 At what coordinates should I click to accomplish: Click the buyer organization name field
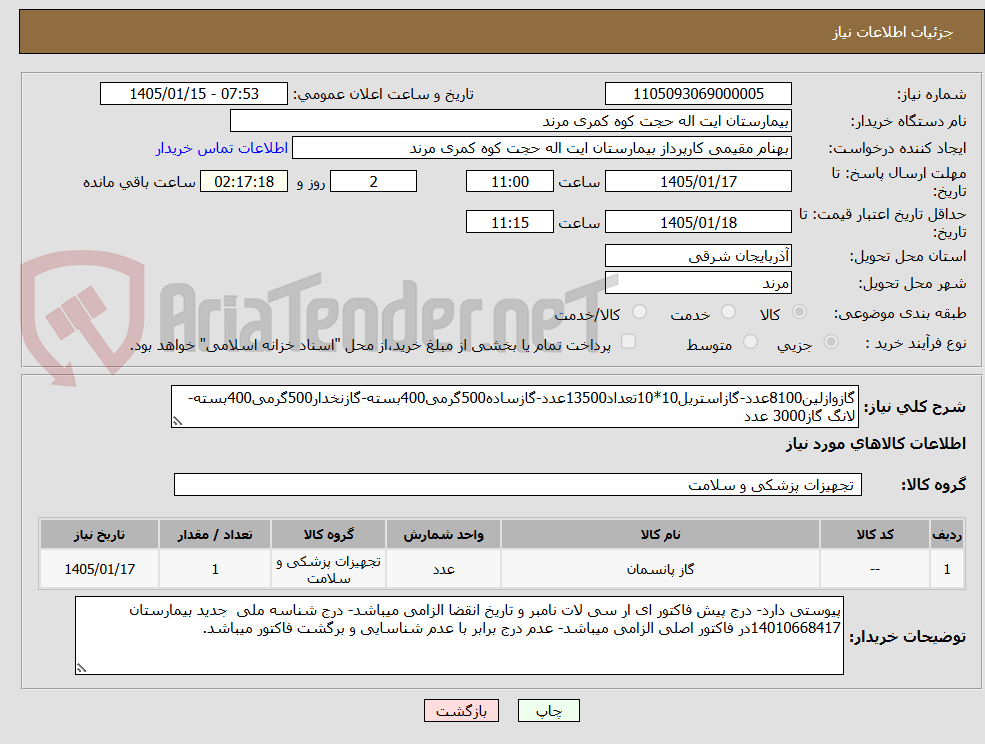coord(511,121)
